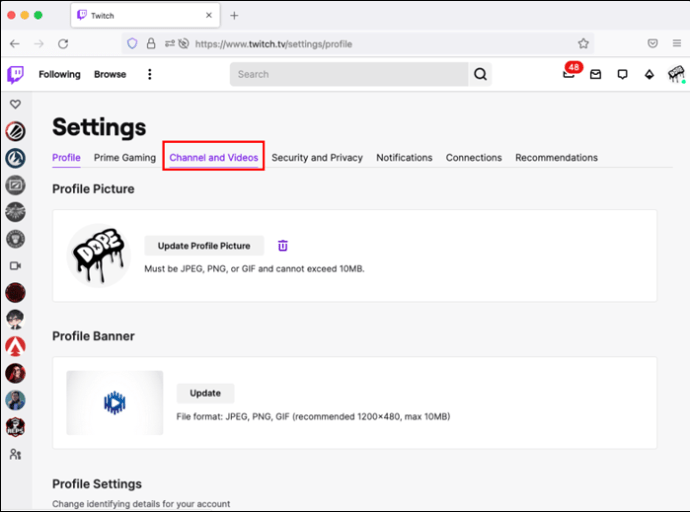Click the site padlock icon
Image resolution: width=690 pixels, height=512 pixels.
click(151, 44)
